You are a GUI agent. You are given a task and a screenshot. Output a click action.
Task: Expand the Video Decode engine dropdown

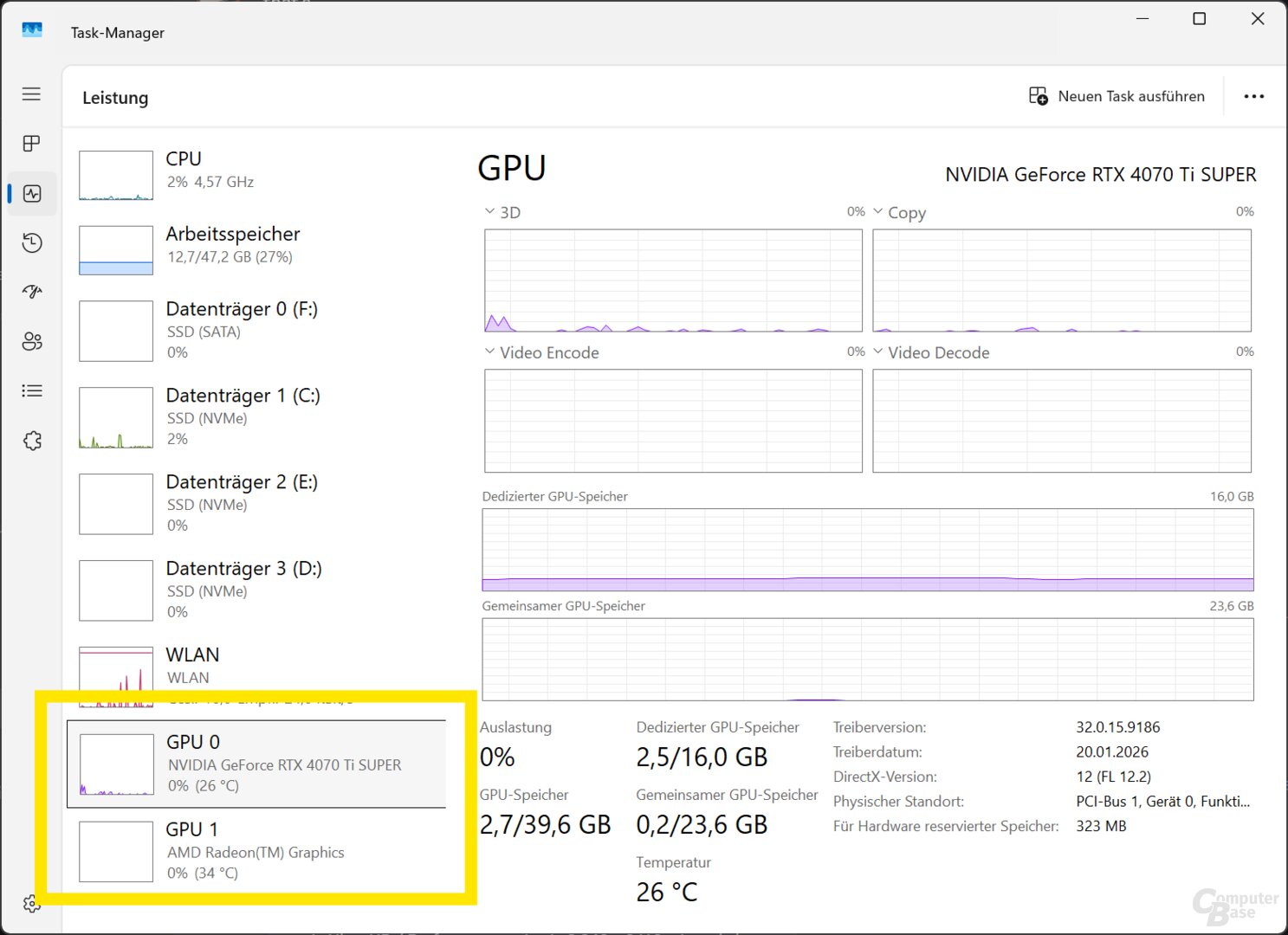(878, 352)
